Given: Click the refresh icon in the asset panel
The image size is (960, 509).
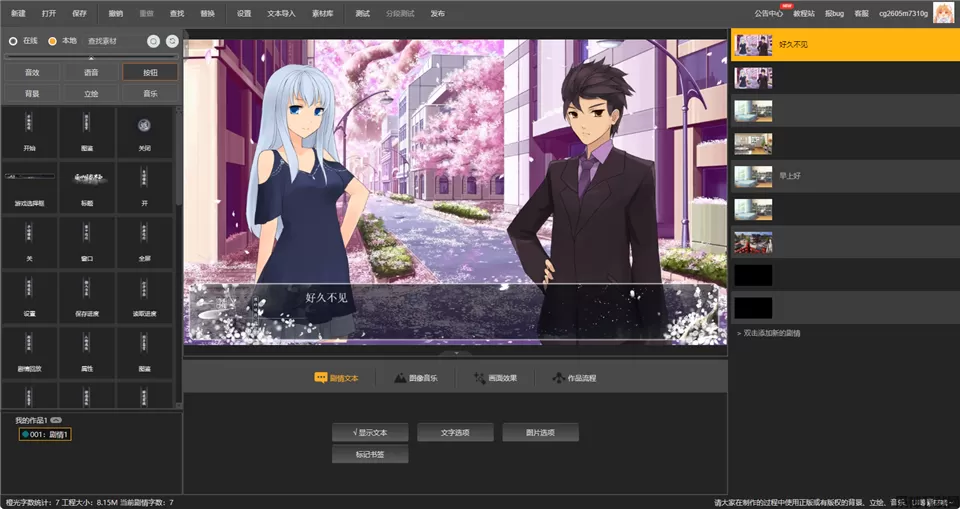Looking at the screenshot, I should (172, 41).
